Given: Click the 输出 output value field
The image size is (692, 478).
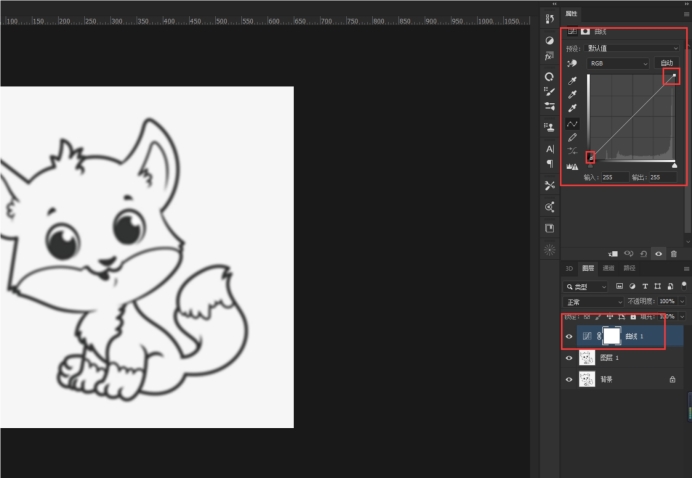Looking at the screenshot, I should (x=662, y=177).
